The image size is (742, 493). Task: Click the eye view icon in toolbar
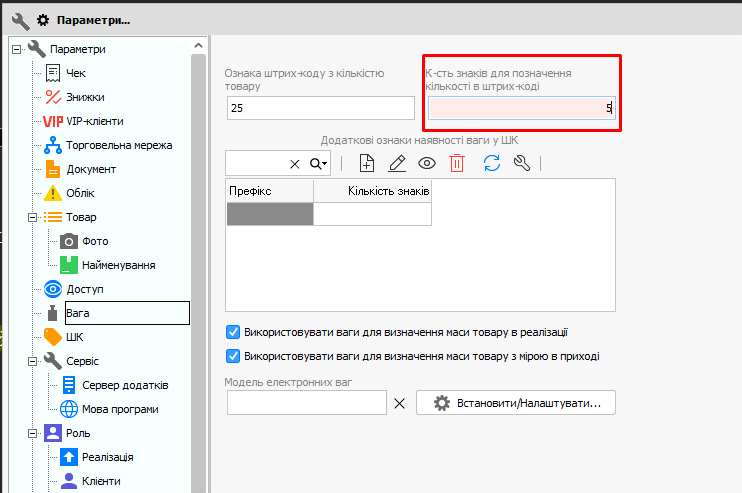click(x=426, y=164)
